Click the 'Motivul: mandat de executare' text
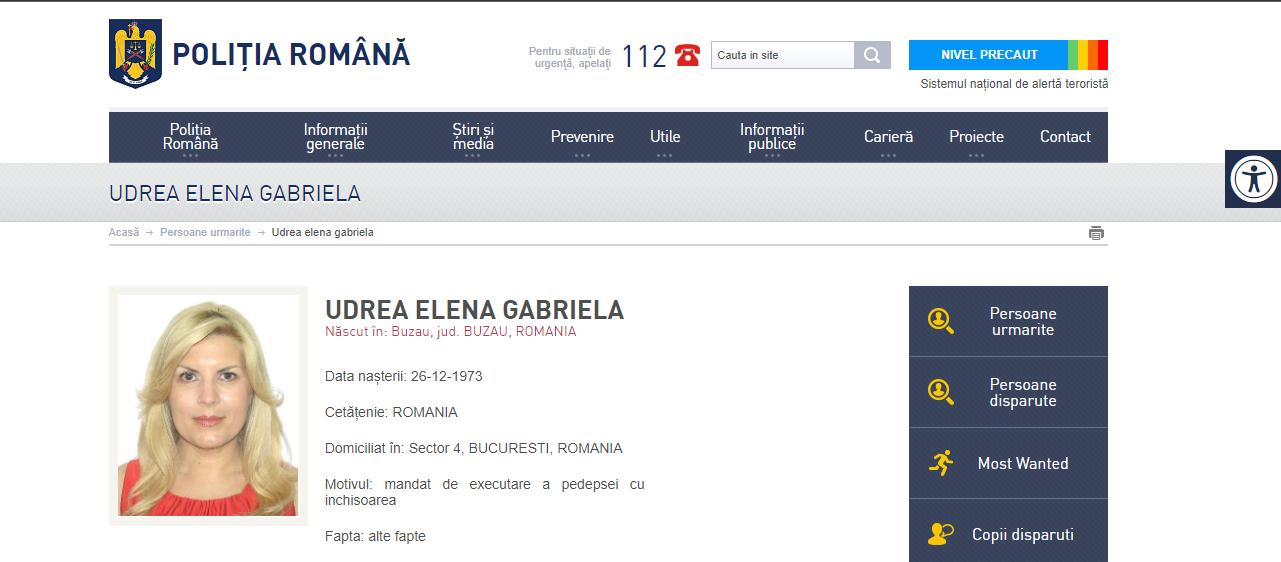This screenshot has width=1281, height=562. (485, 492)
